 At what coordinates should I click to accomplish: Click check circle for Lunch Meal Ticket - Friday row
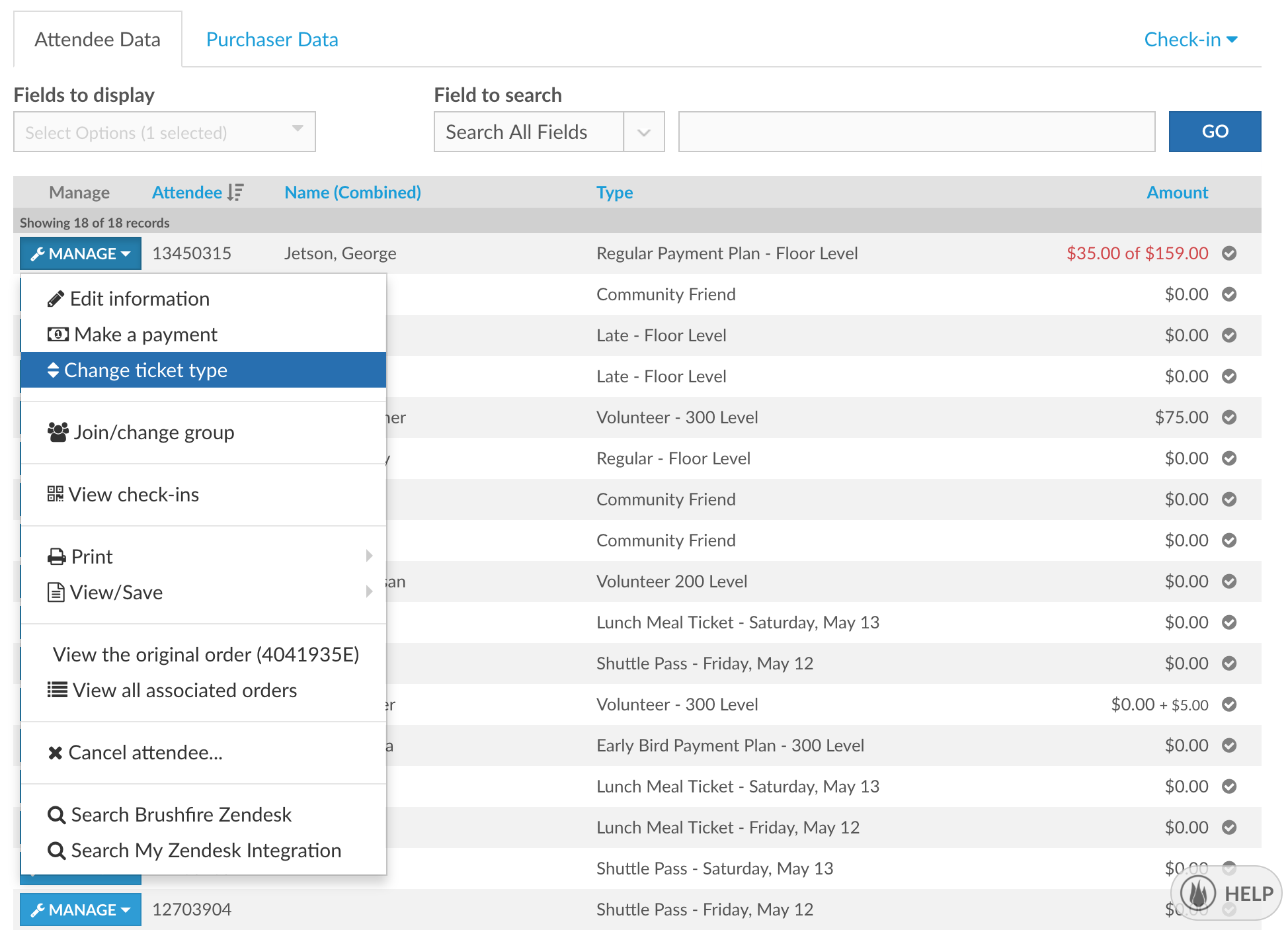[1229, 828]
